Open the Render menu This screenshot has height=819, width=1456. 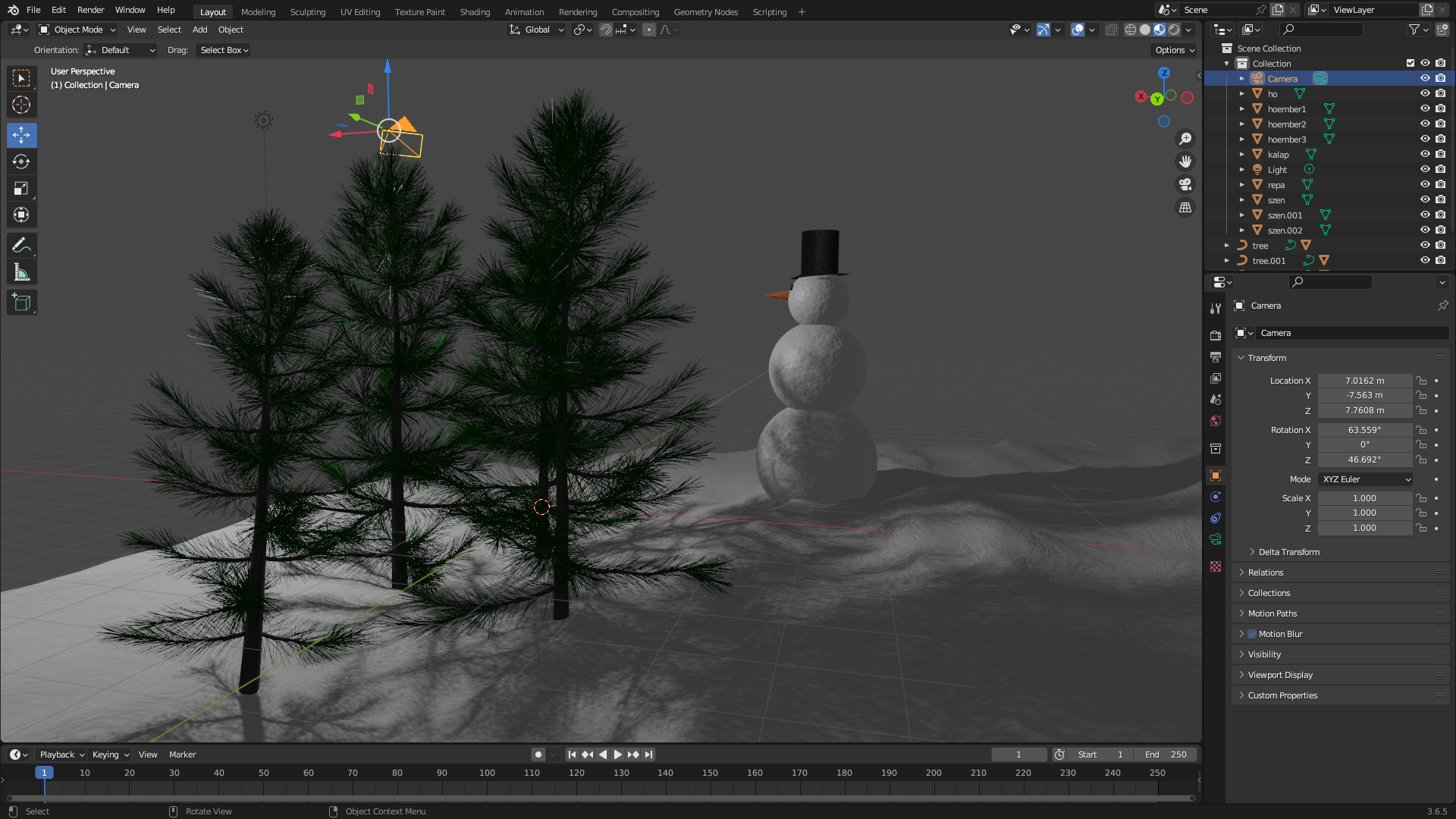[90, 10]
